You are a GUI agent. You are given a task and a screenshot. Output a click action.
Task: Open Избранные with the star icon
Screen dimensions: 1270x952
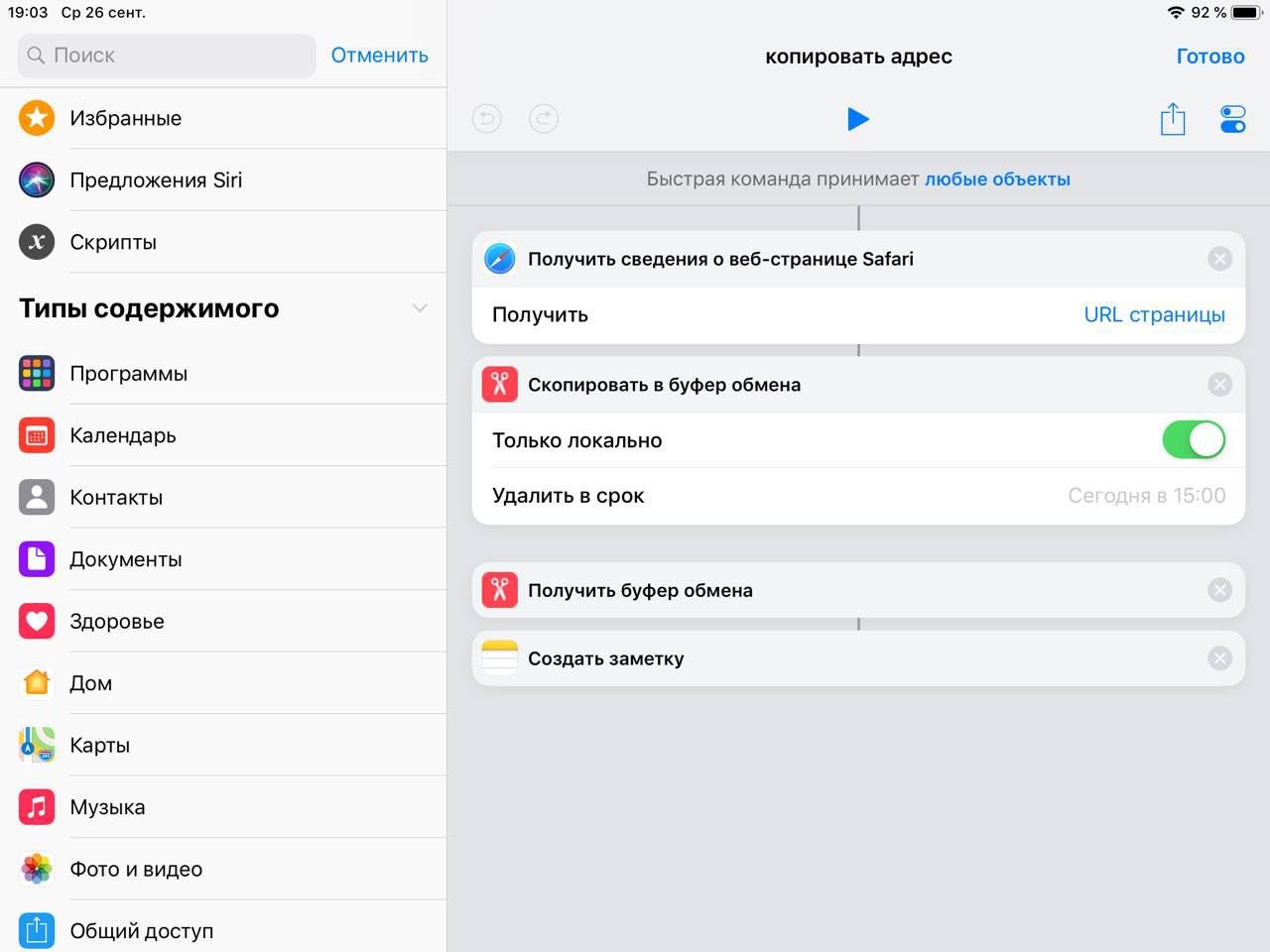(x=223, y=118)
